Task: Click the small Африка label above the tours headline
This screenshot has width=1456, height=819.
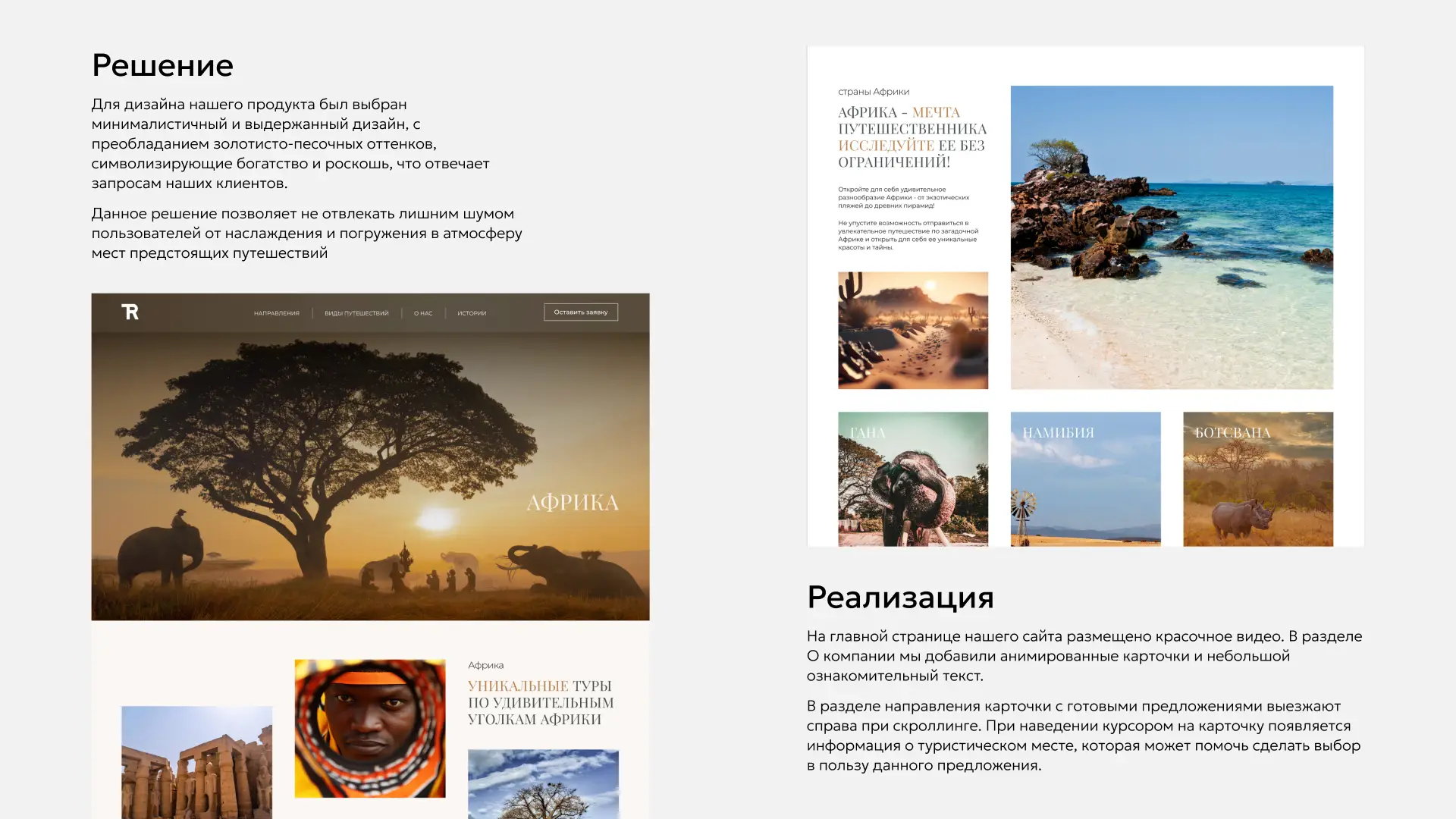Action: coord(485,665)
